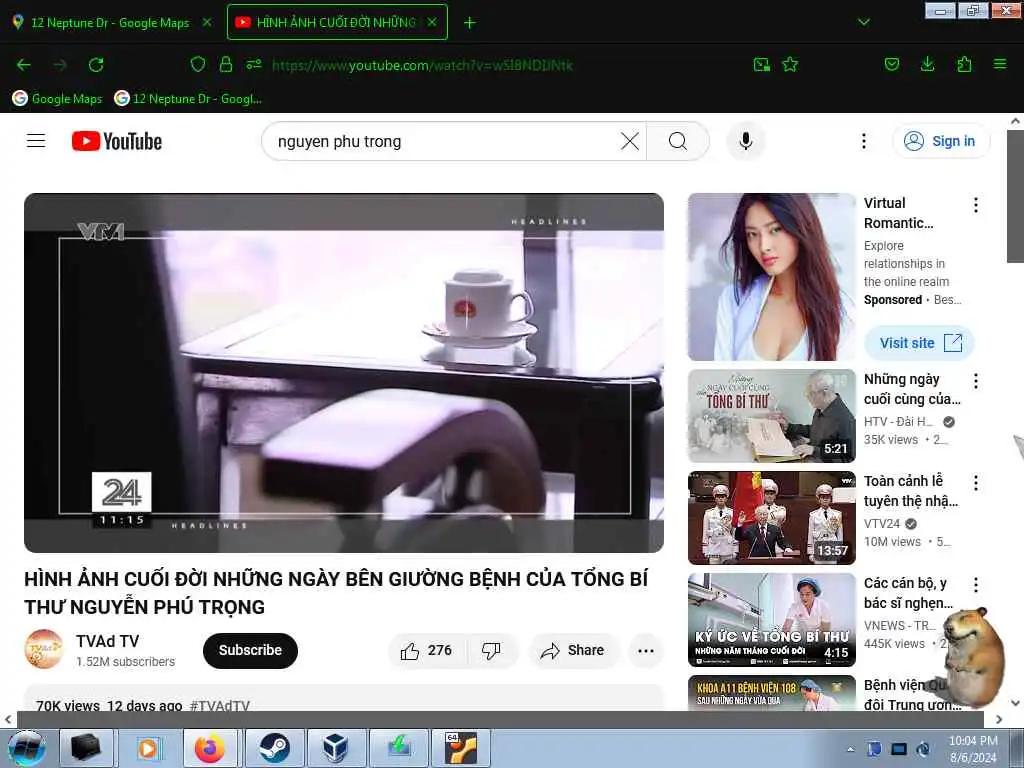Open TVAd TV channel name link
The height and width of the screenshot is (768, 1024).
click(108, 641)
